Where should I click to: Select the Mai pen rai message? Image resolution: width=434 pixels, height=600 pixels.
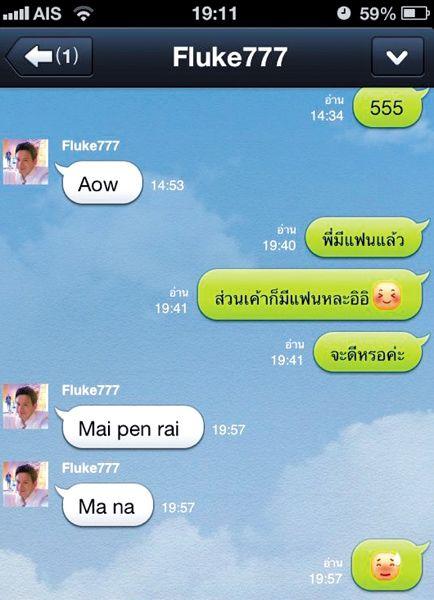(x=129, y=427)
